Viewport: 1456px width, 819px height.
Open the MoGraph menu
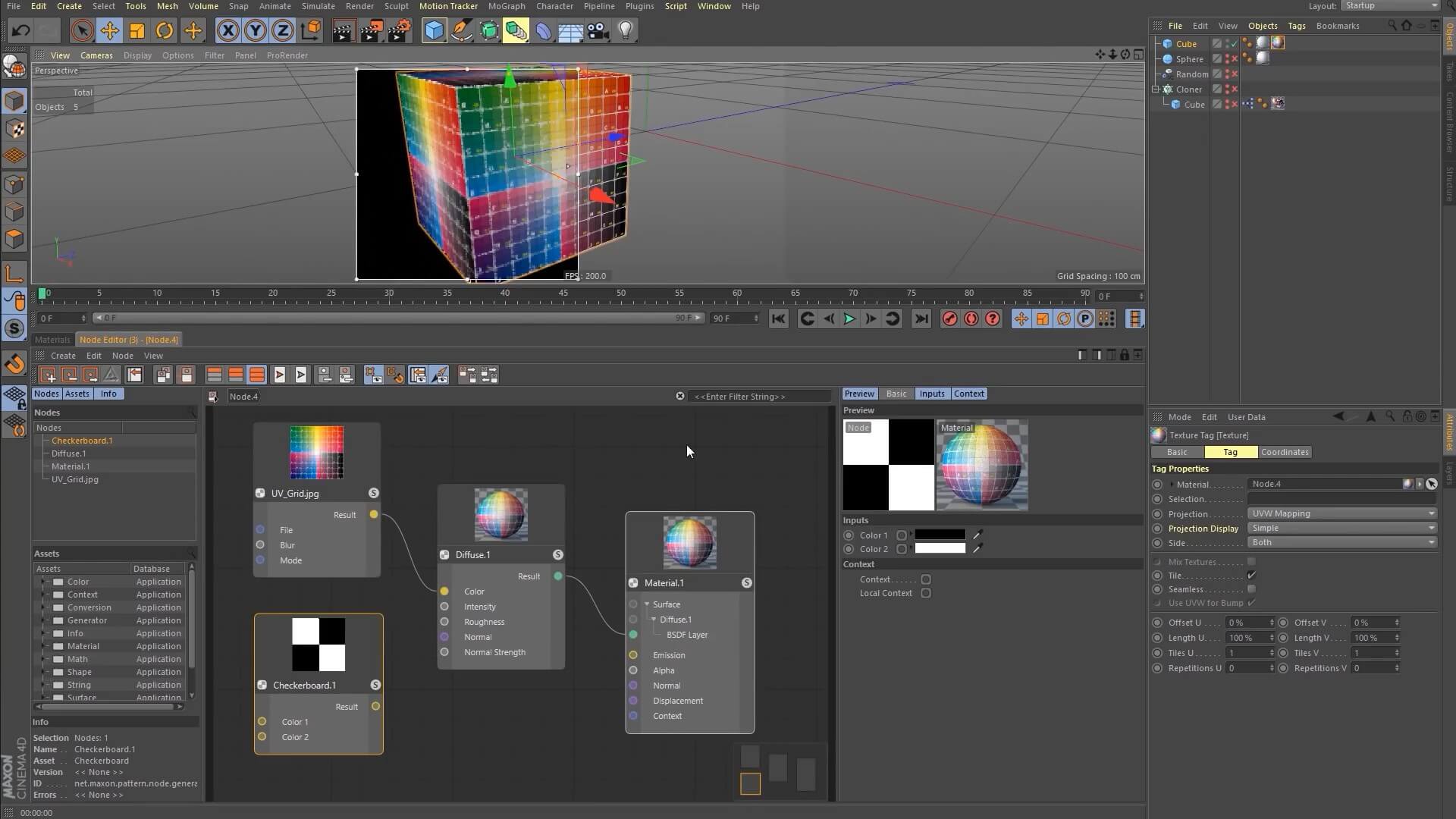(506, 6)
